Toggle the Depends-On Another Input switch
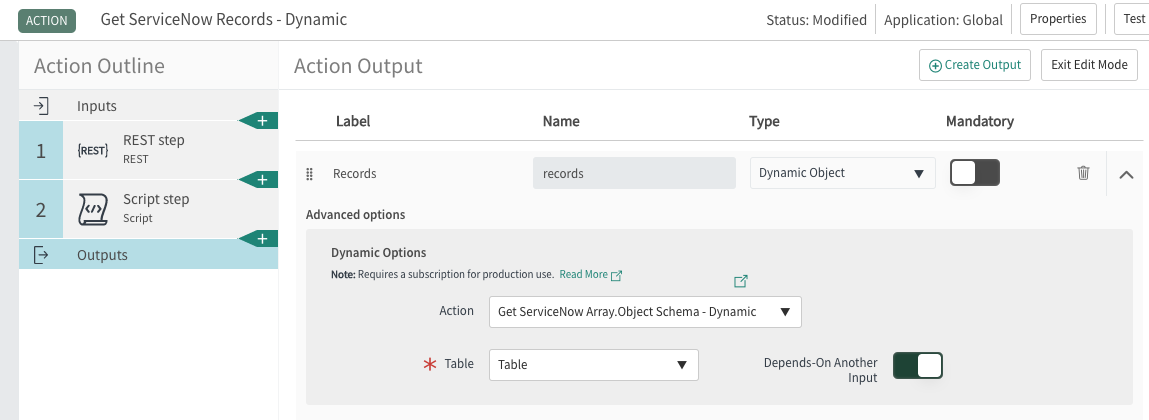This screenshot has width=1149, height=420. click(917, 366)
